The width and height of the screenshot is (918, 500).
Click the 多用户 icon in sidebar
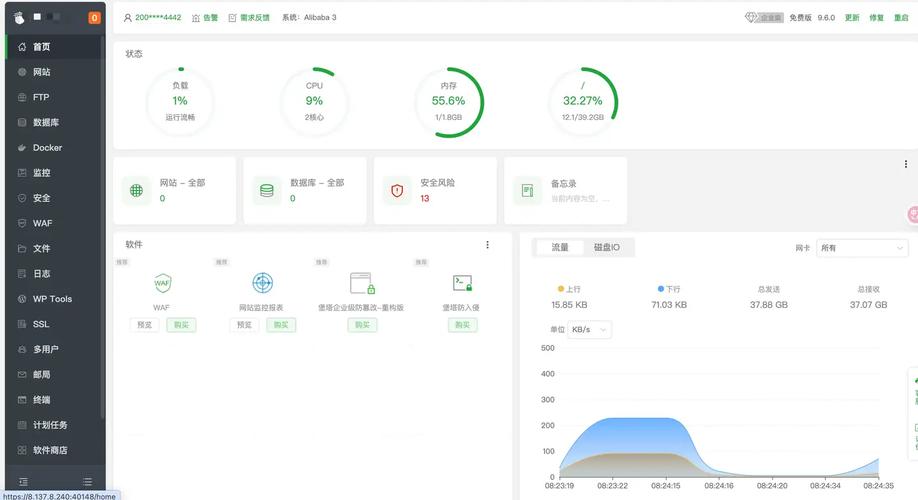22,349
